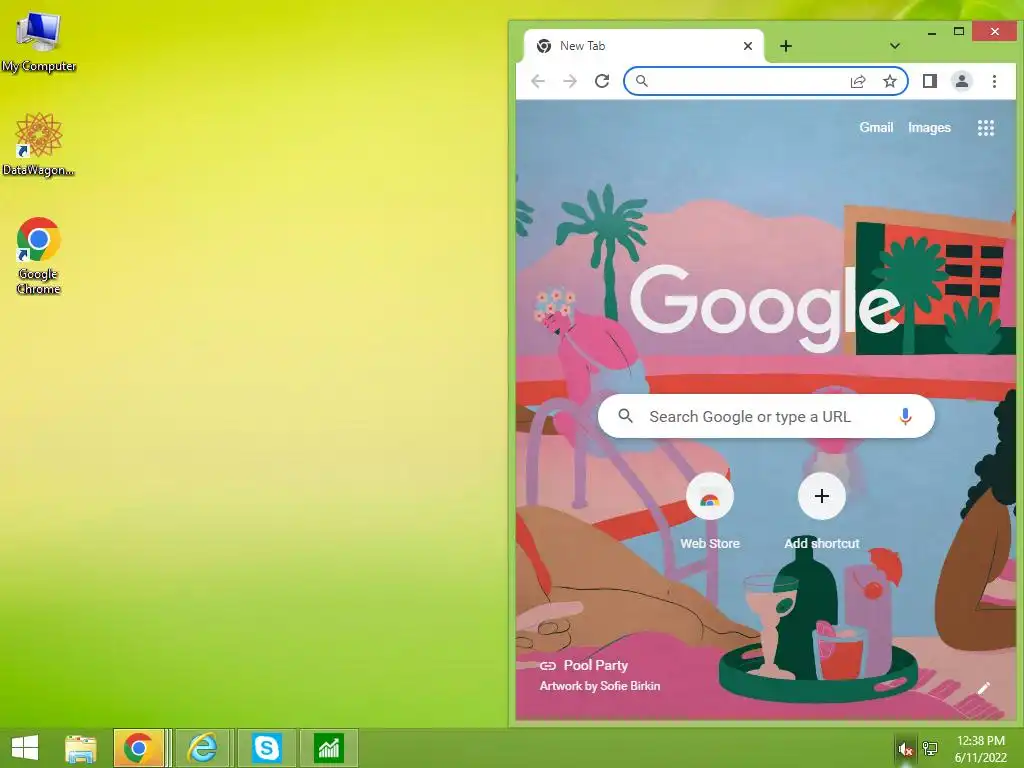Open the Chrome profile avatar

click(x=962, y=81)
